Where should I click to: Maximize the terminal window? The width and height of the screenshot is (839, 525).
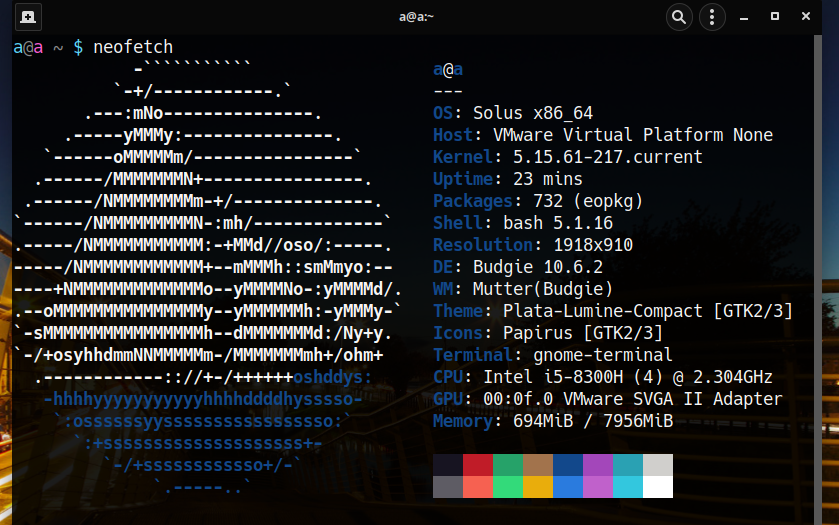[775, 17]
